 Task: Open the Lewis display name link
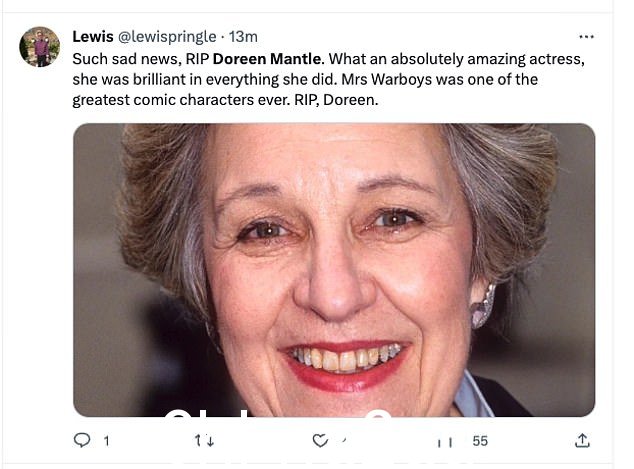pyautogui.click(x=93, y=37)
